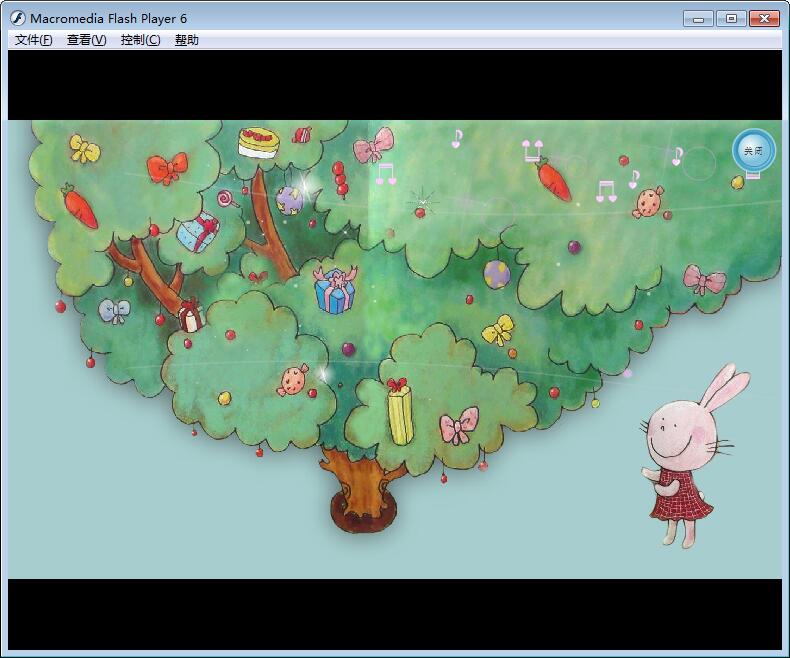The width and height of the screenshot is (790, 658).
Task: Open the 文件(F) menu
Action: [x=33, y=40]
